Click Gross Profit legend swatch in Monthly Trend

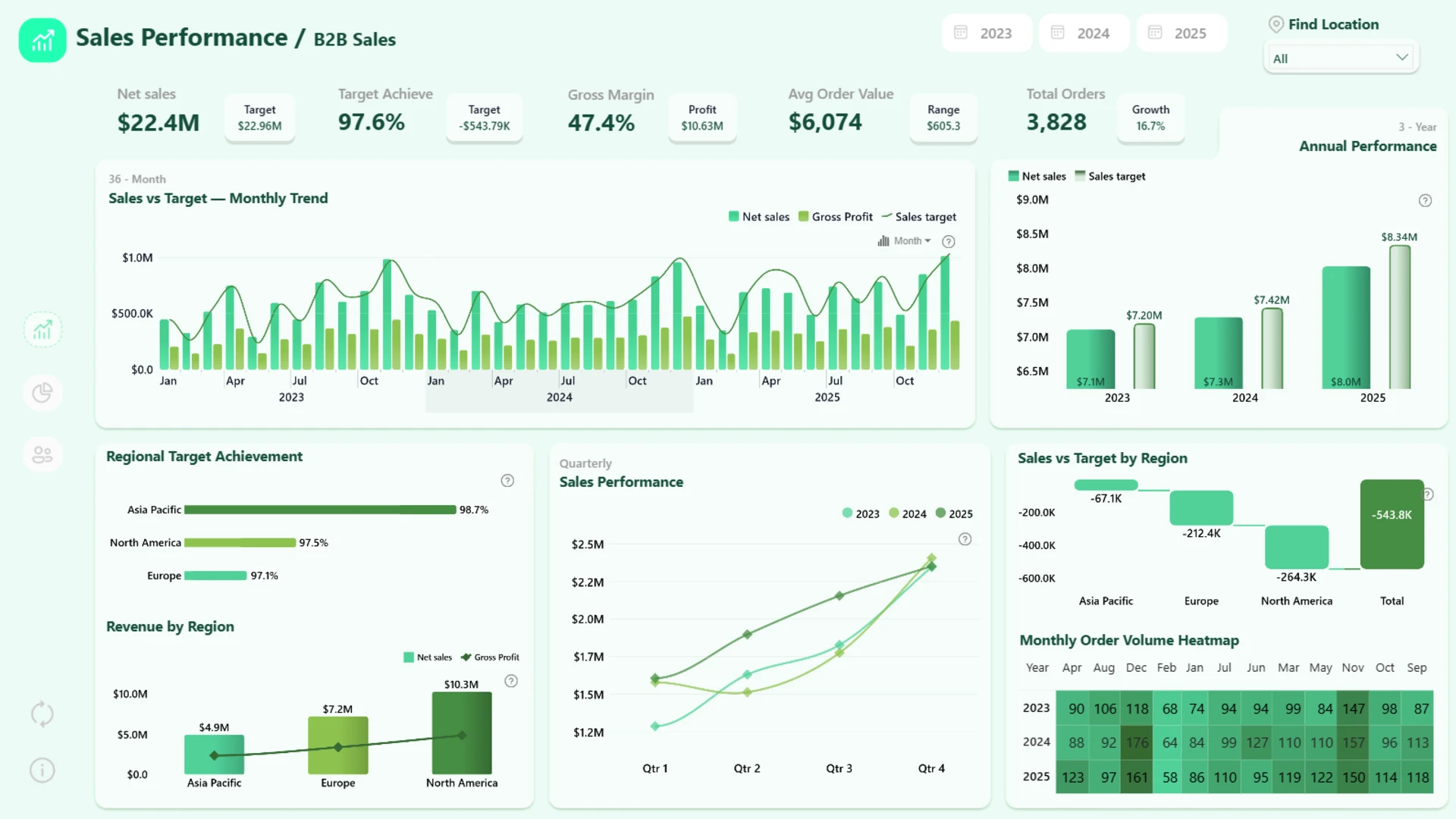point(803,217)
